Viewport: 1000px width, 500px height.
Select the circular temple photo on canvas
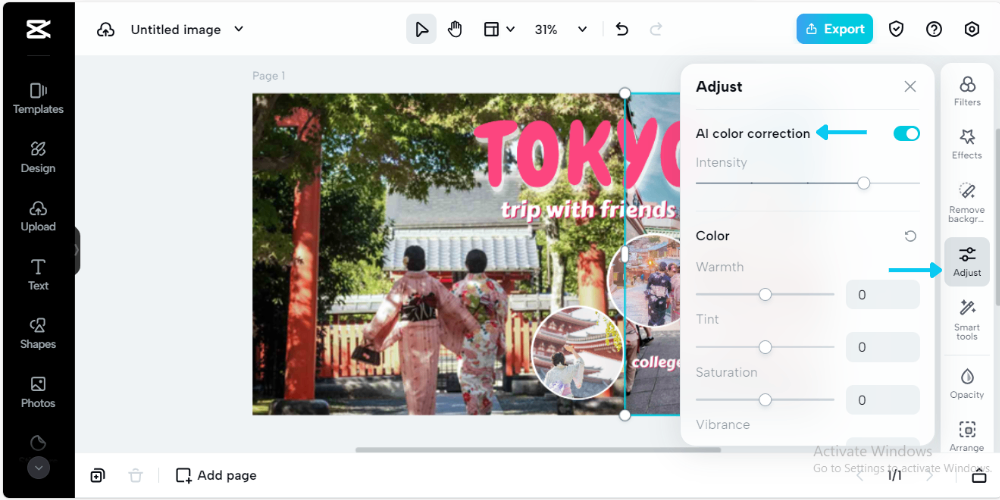(x=577, y=353)
